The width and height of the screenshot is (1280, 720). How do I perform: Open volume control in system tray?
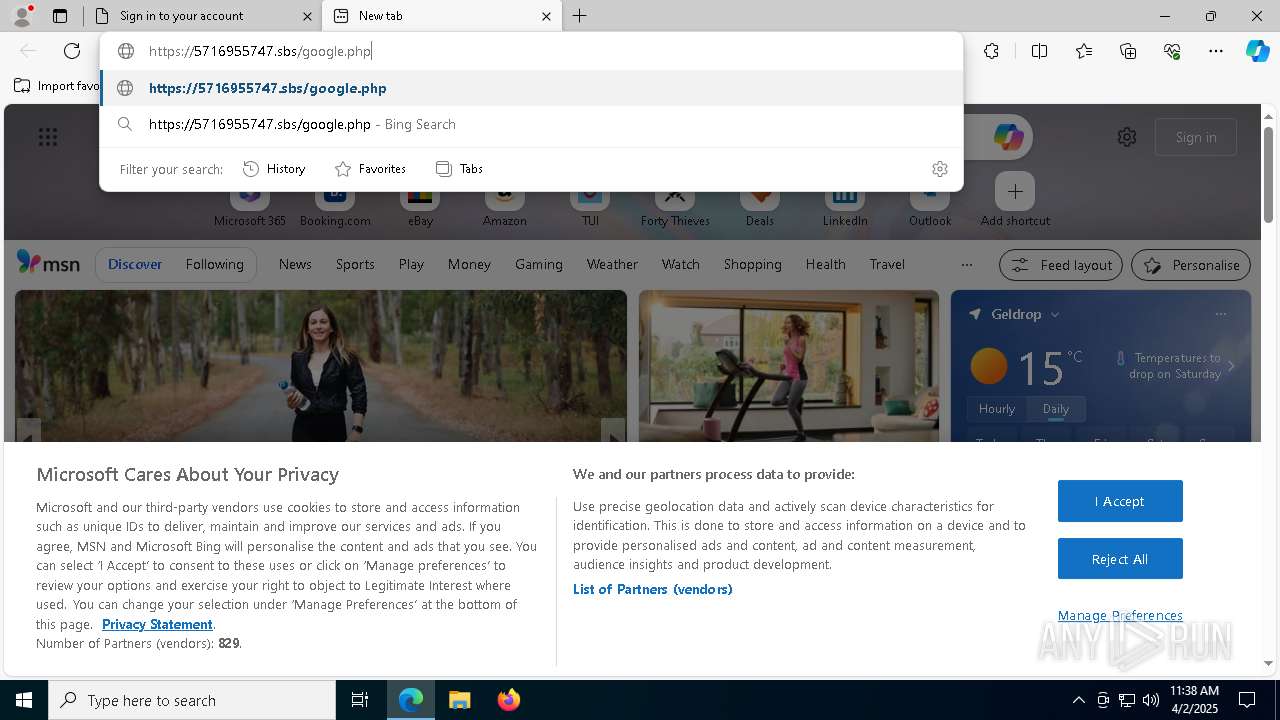click(x=1151, y=700)
